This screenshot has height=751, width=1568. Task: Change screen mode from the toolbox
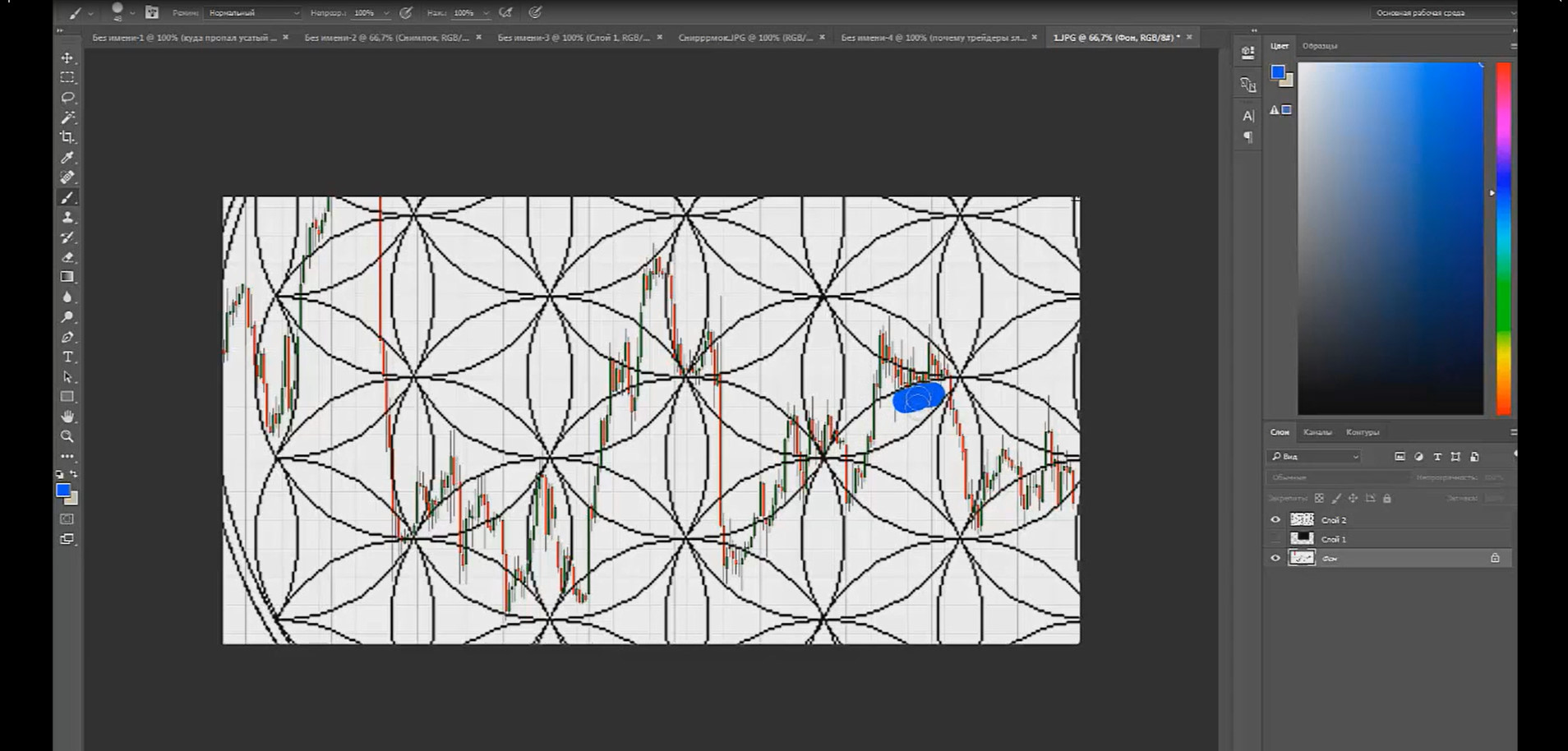click(67, 539)
